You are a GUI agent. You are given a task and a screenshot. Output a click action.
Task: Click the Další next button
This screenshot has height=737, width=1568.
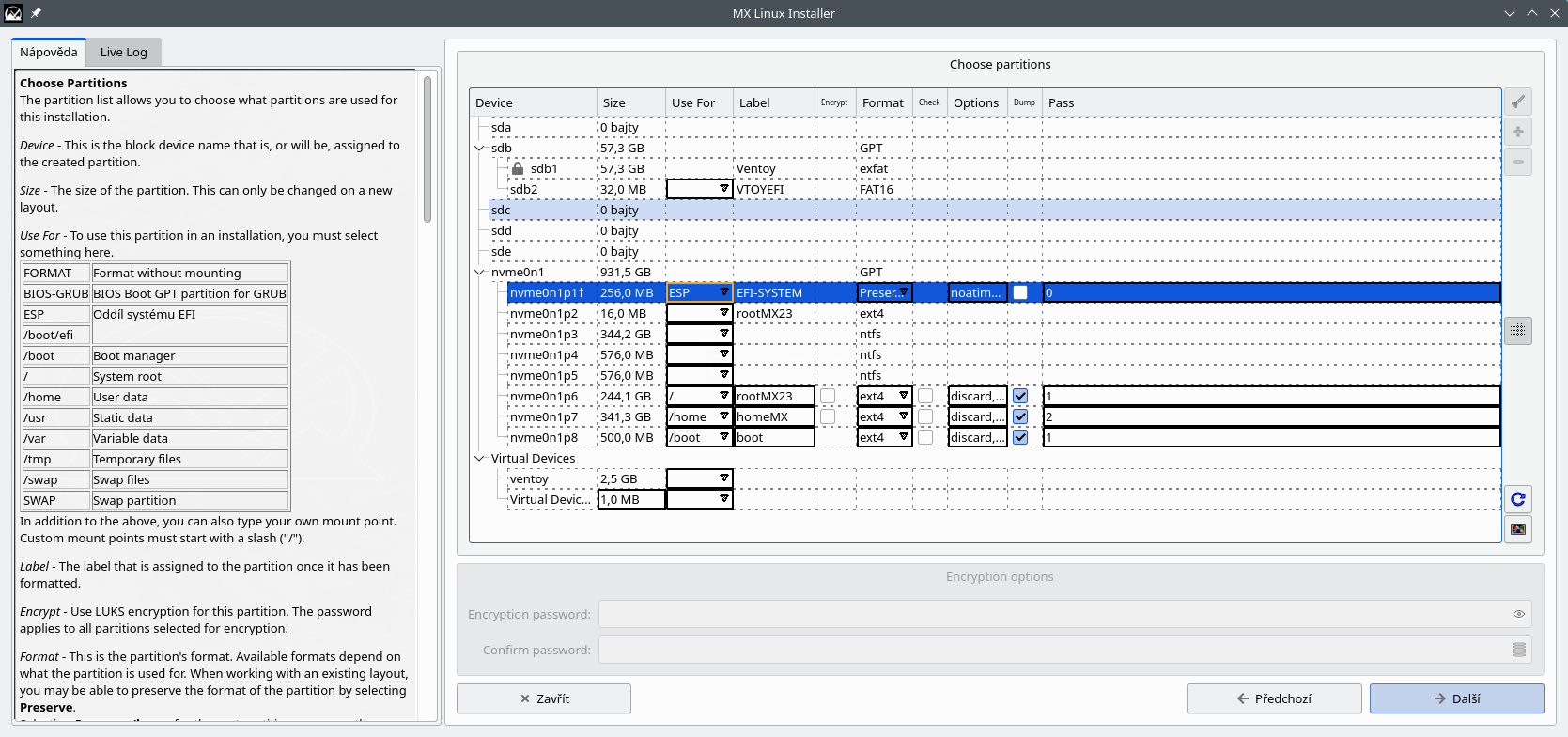coord(1456,698)
